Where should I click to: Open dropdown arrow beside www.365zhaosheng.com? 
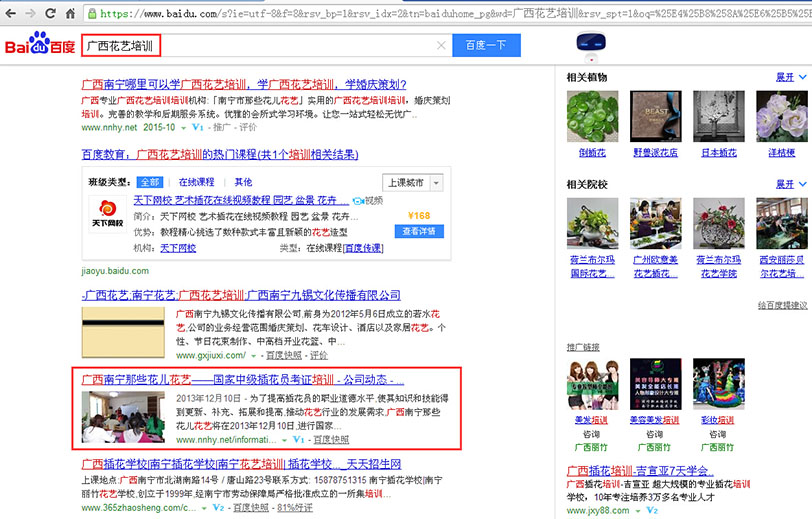pos(204,508)
